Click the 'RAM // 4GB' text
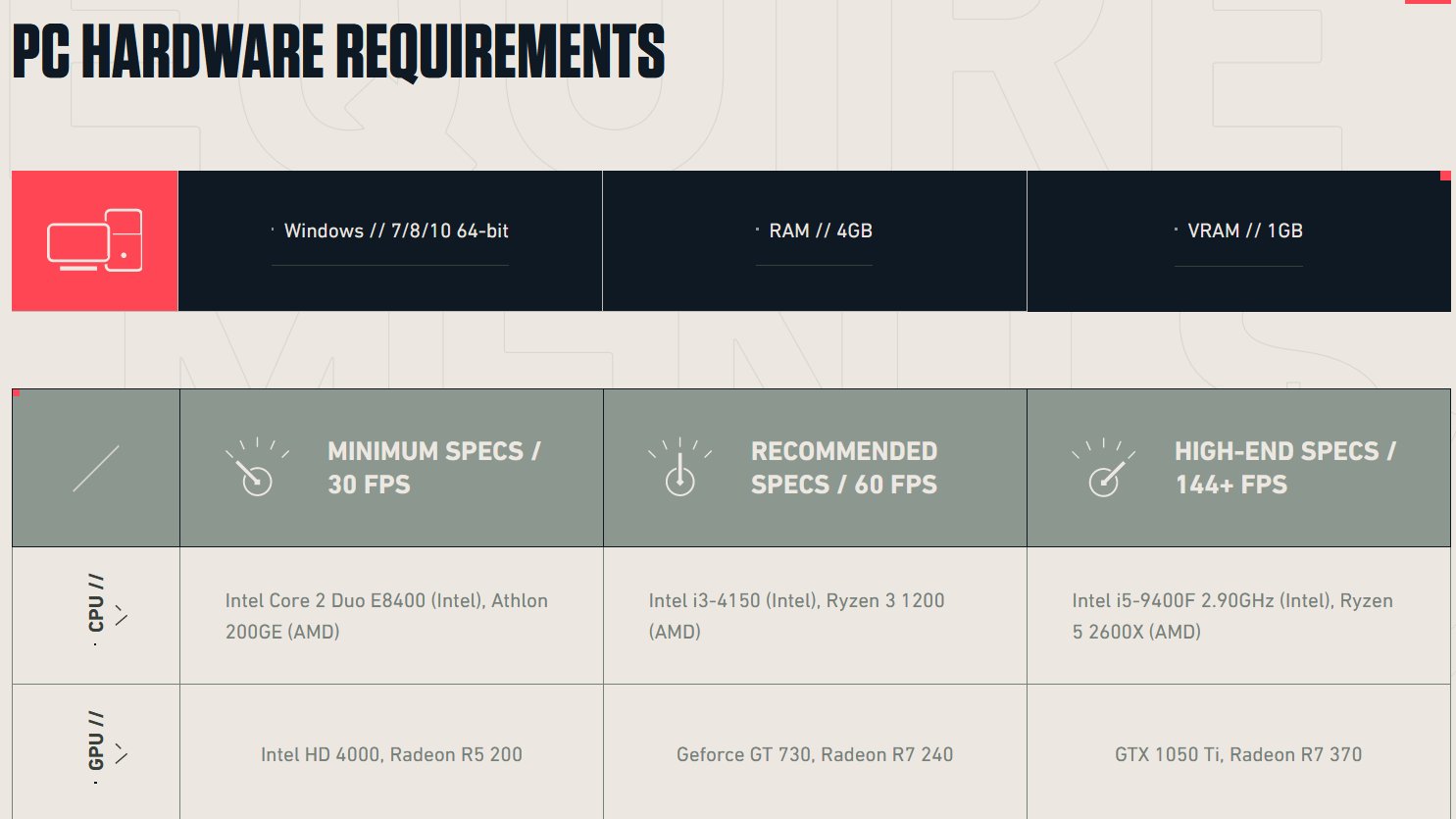 821,230
